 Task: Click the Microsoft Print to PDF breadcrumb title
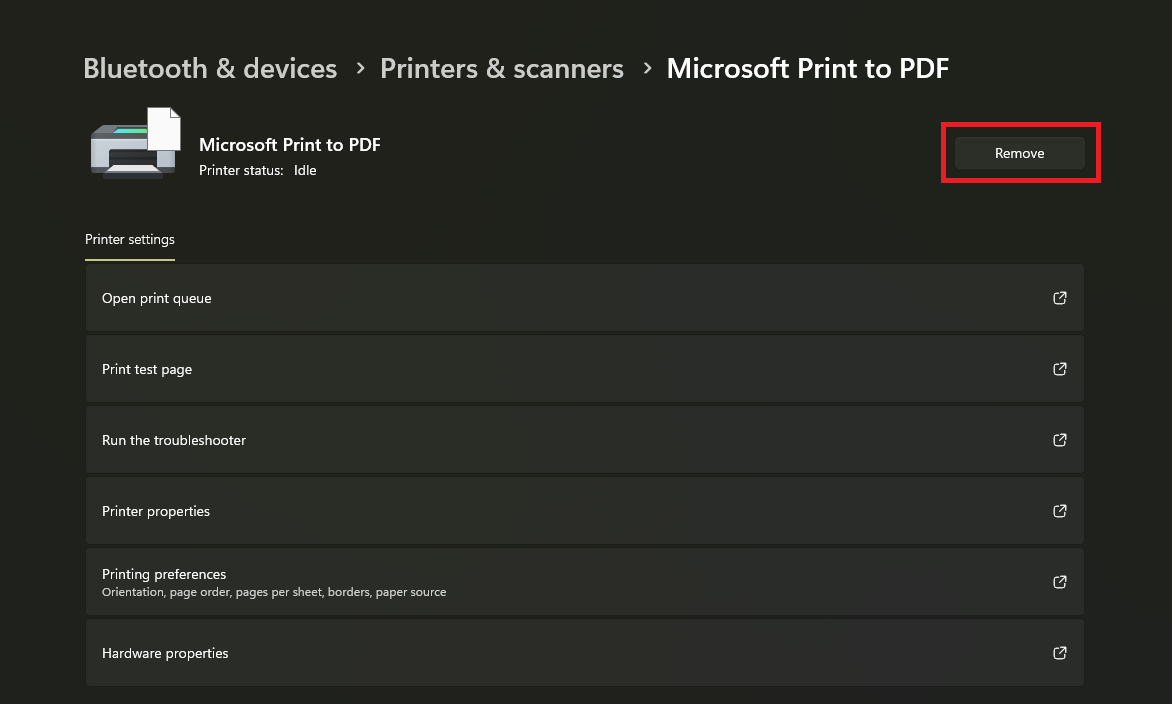pyautogui.click(x=807, y=69)
